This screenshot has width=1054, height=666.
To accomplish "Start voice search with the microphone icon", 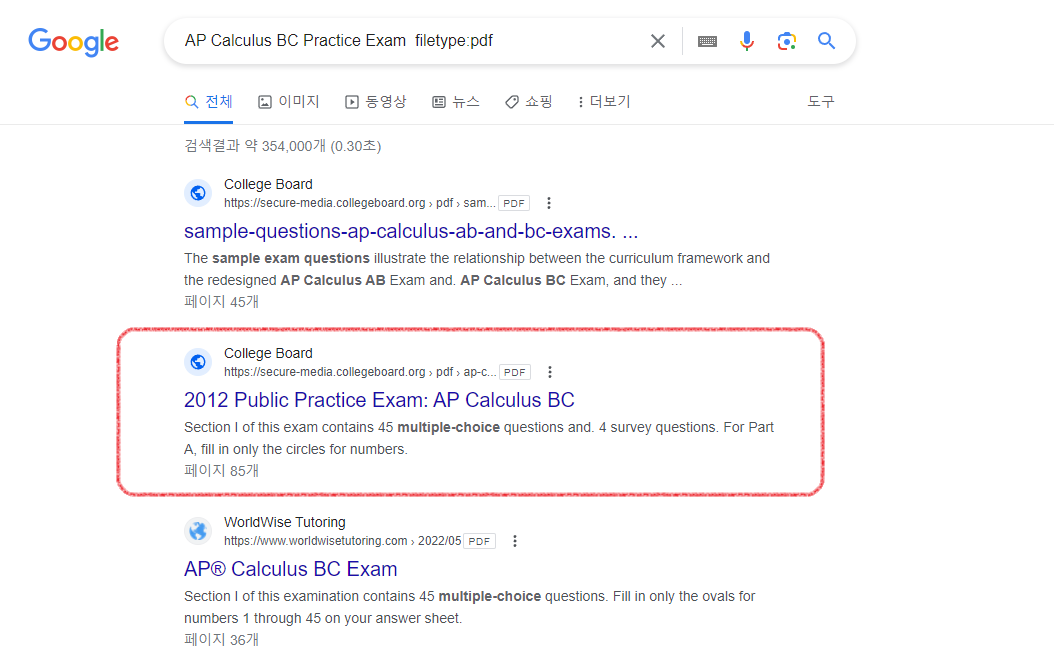I will tap(747, 41).
